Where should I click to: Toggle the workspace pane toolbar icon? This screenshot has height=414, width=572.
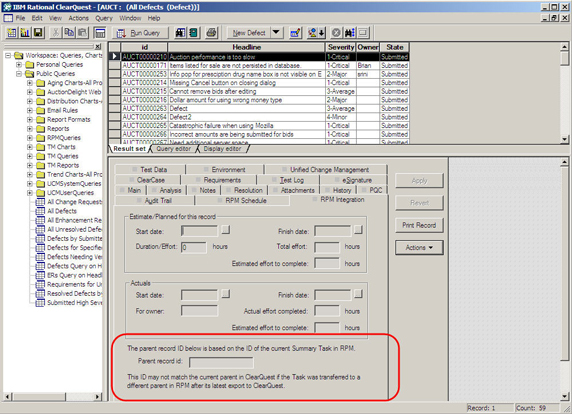click(100, 33)
